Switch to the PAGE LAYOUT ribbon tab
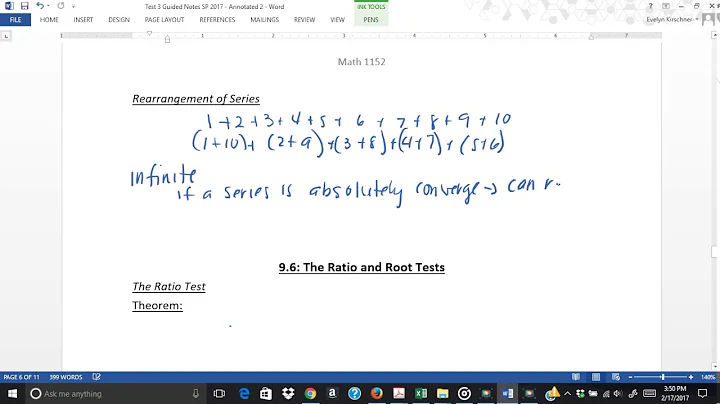720x404 pixels. click(x=164, y=20)
